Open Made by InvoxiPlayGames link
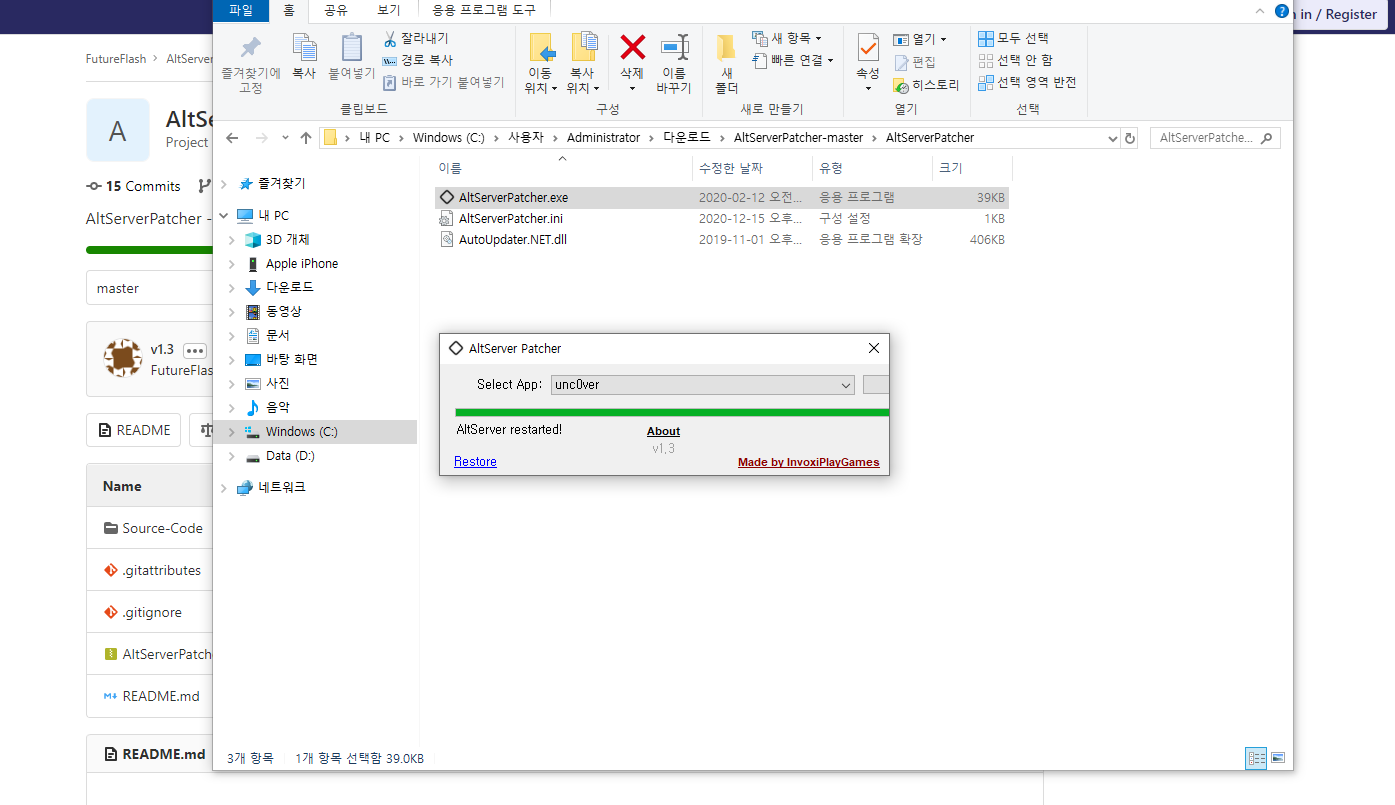Viewport: 1395px width, 805px height. [809, 462]
